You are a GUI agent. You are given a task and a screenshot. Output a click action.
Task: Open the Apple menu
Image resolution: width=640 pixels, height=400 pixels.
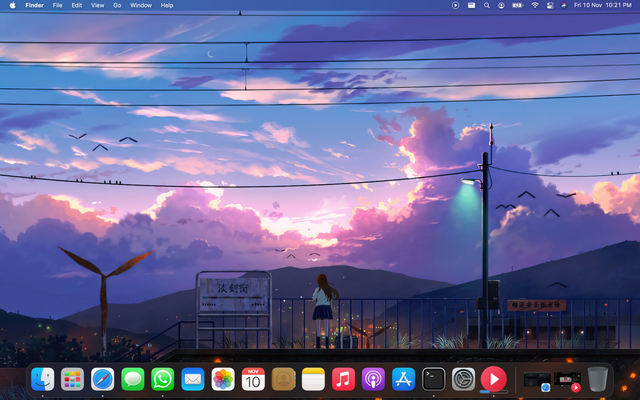point(13,5)
